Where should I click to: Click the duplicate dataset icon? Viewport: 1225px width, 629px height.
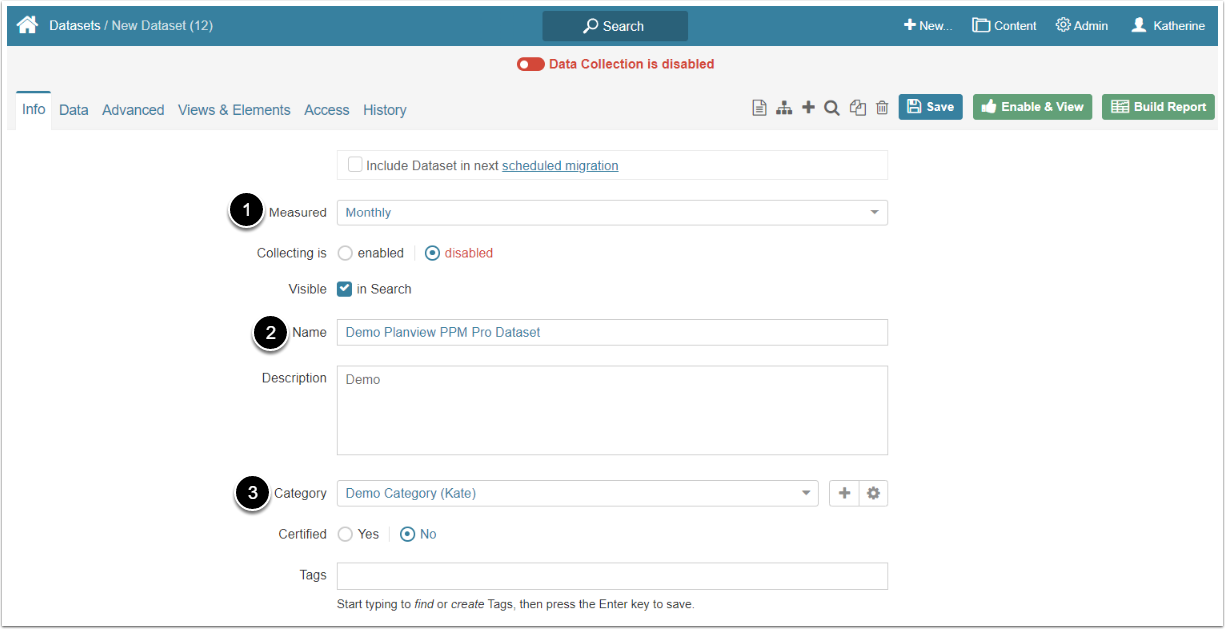click(857, 108)
